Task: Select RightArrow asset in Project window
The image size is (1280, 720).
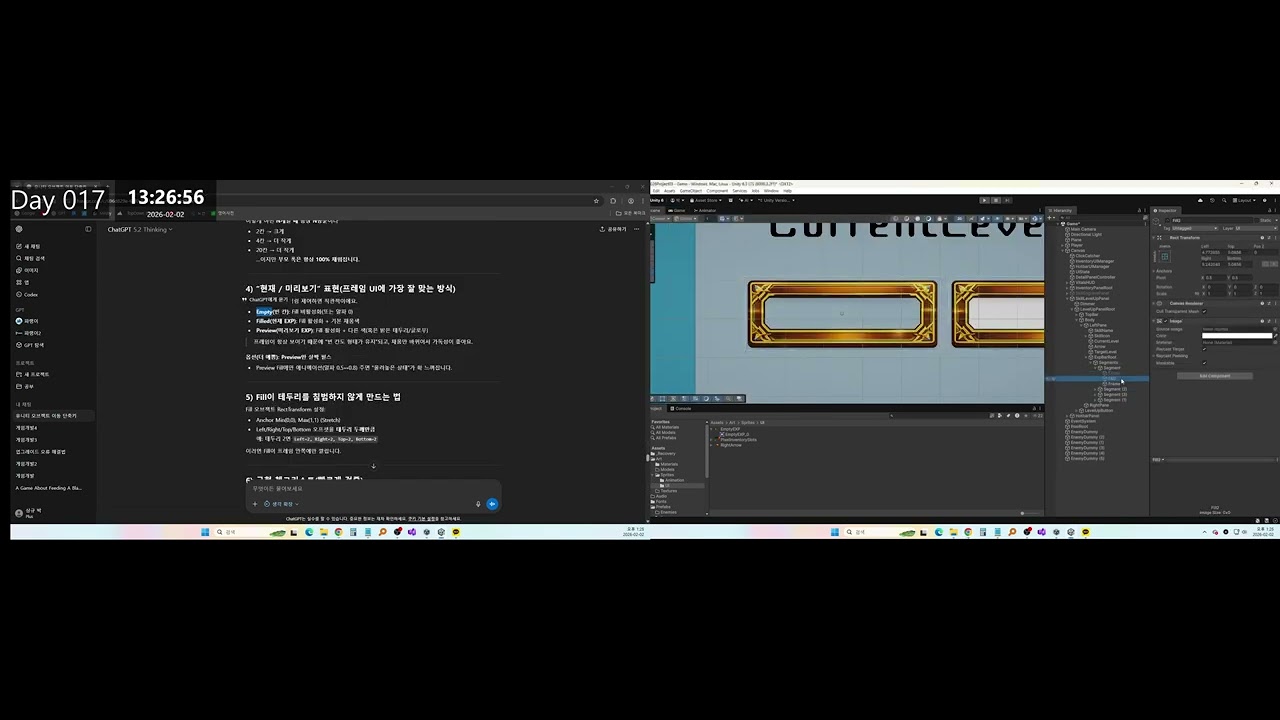Action: [730, 445]
